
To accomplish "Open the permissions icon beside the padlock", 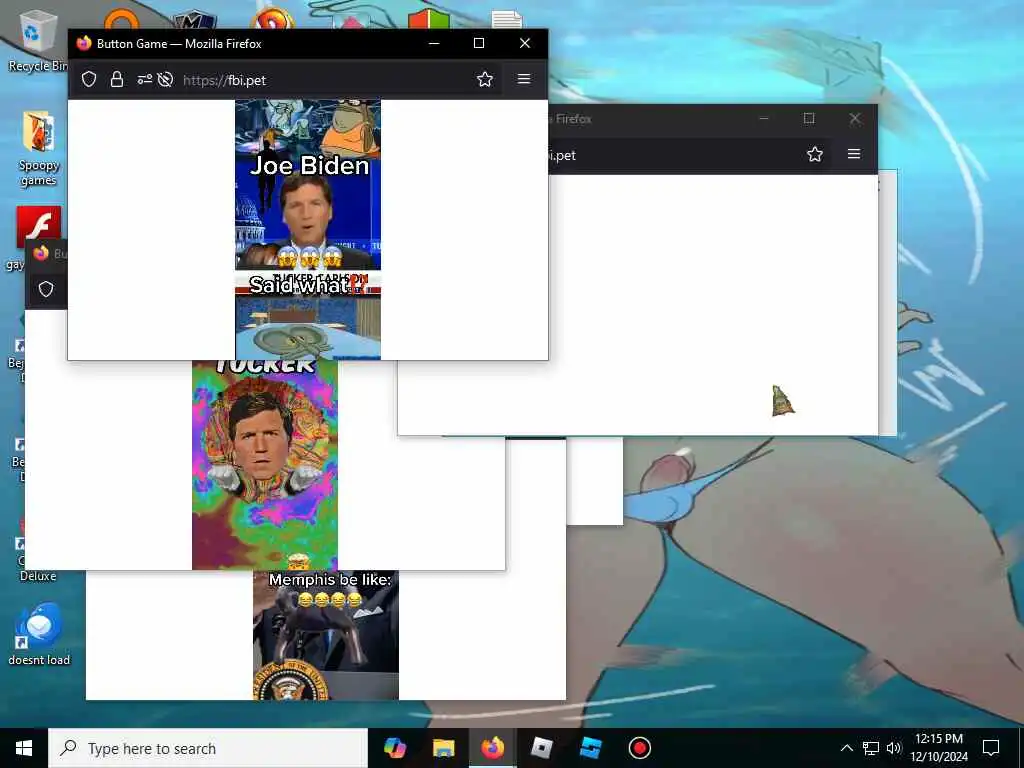I will click(144, 80).
